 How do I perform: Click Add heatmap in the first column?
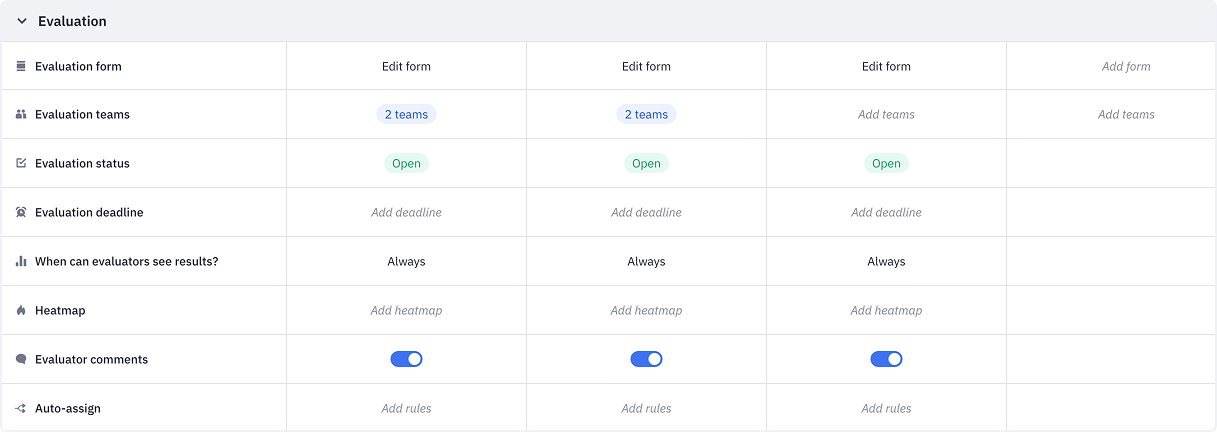click(x=406, y=310)
